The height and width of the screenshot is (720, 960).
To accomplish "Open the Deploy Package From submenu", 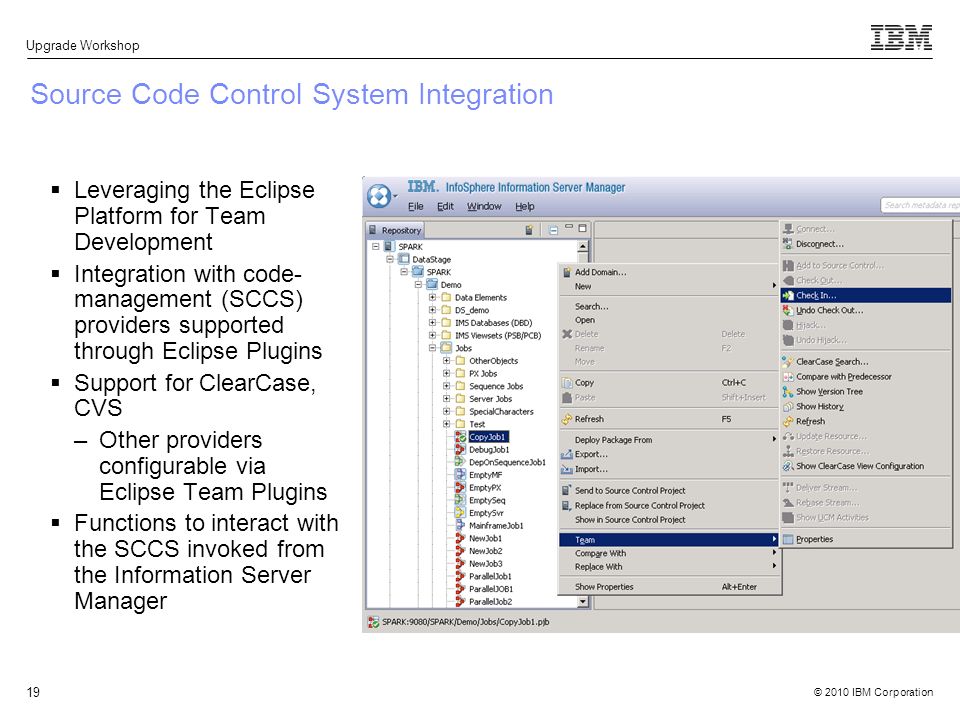I will tap(669, 440).
